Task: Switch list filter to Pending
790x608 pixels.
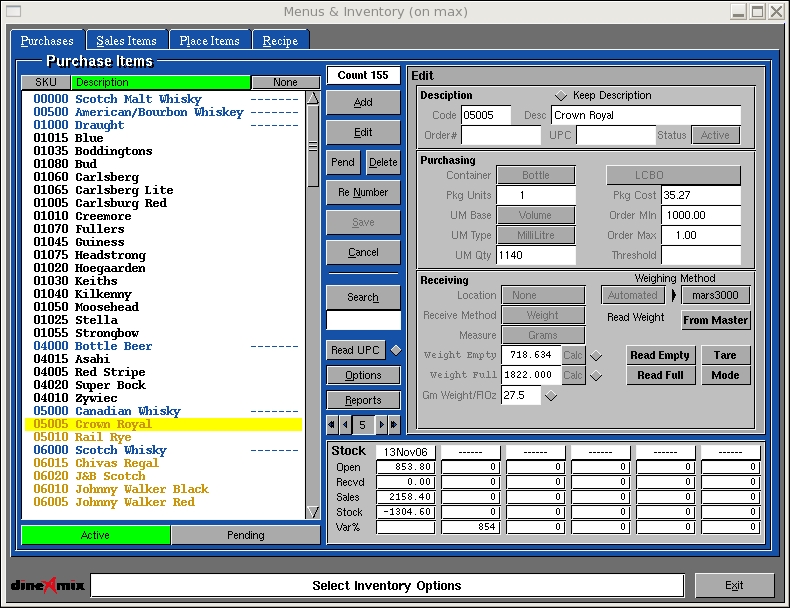Action: click(x=245, y=535)
